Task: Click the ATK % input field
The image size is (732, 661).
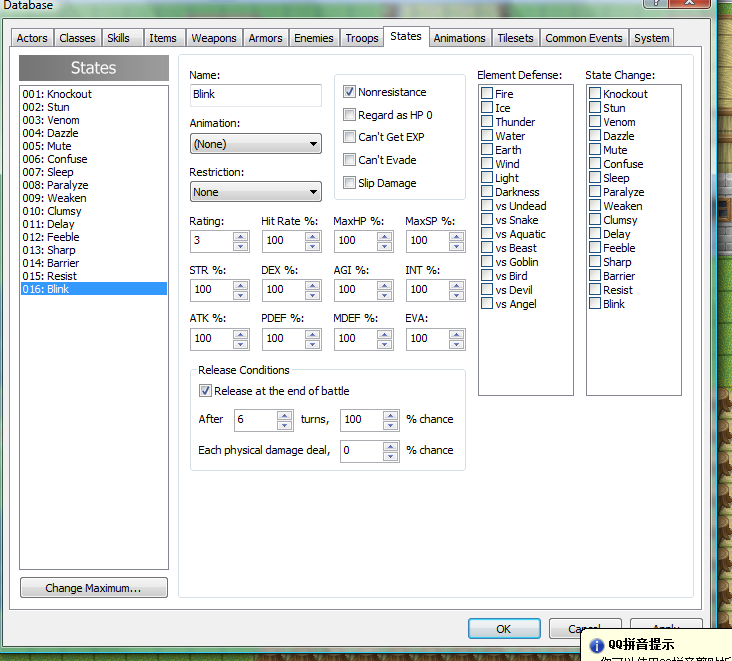Action: pos(211,338)
